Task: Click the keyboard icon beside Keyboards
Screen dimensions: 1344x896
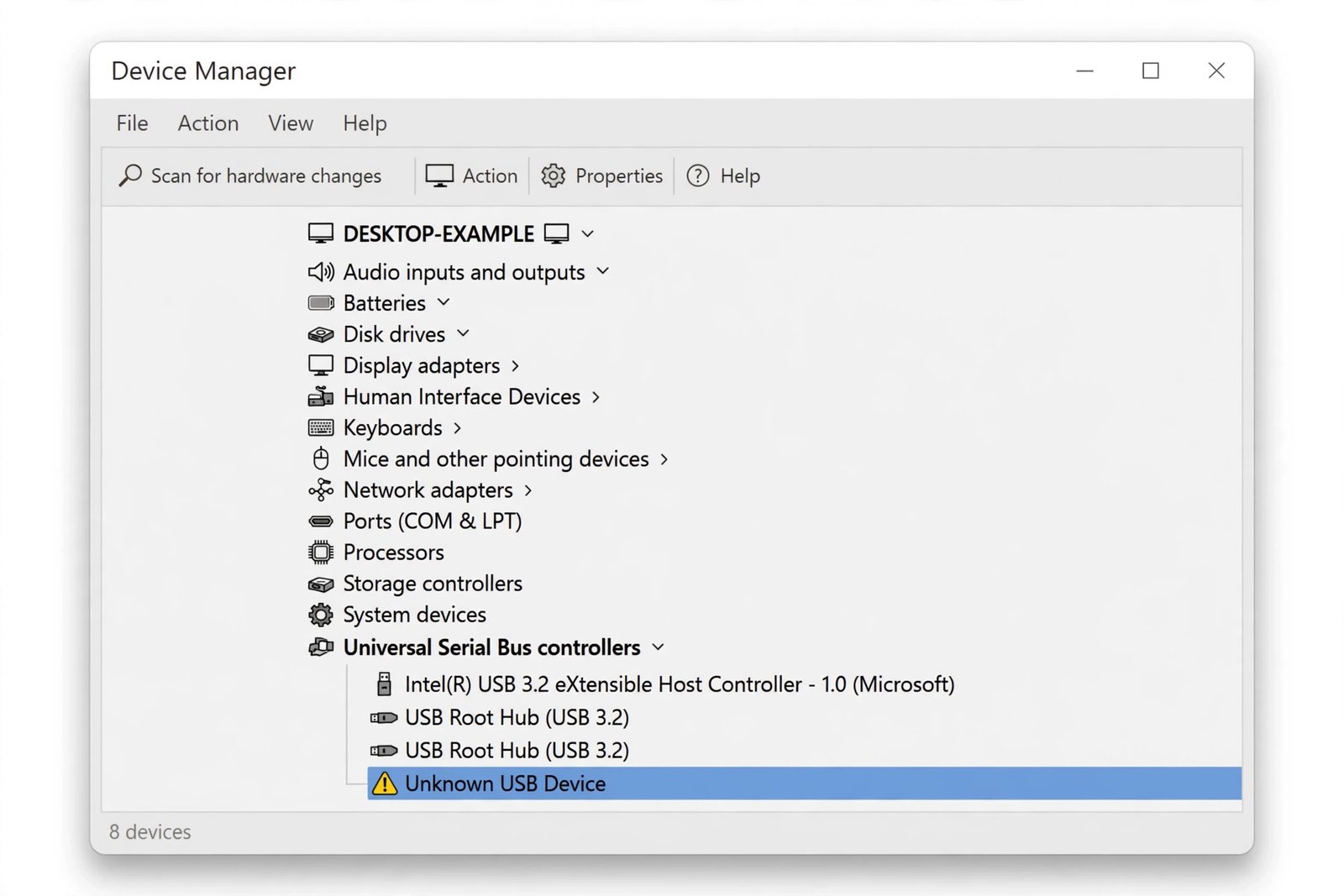Action: point(321,427)
